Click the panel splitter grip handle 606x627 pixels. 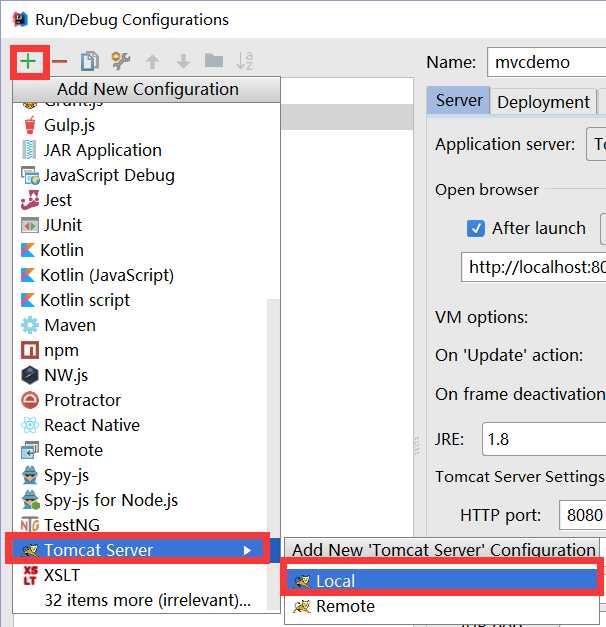pos(417,445)
